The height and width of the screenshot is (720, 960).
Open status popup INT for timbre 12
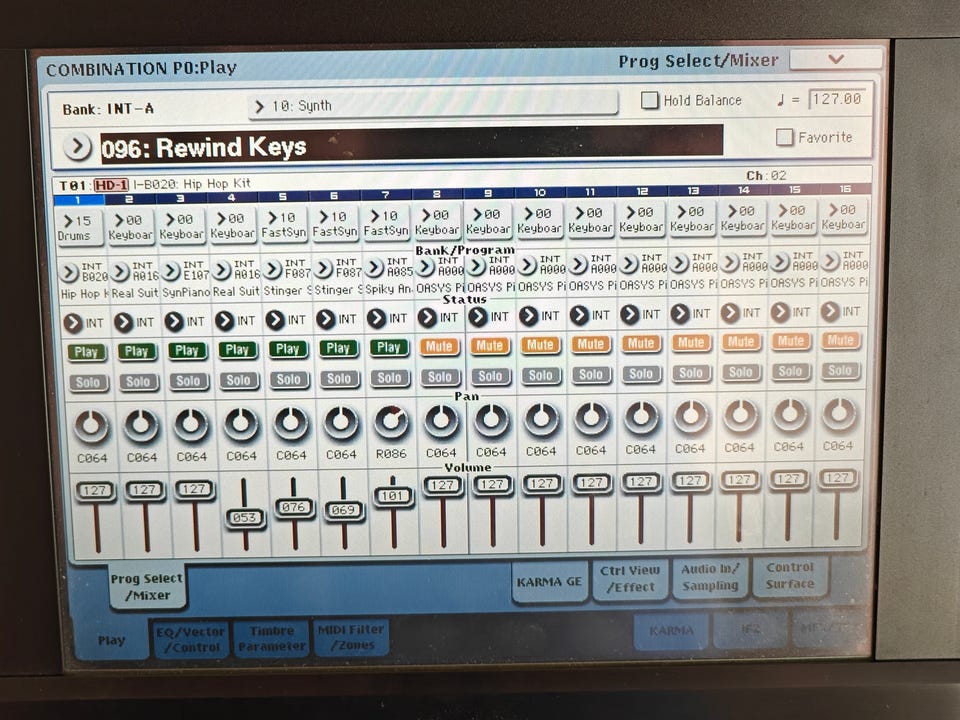tap(629, 314)
